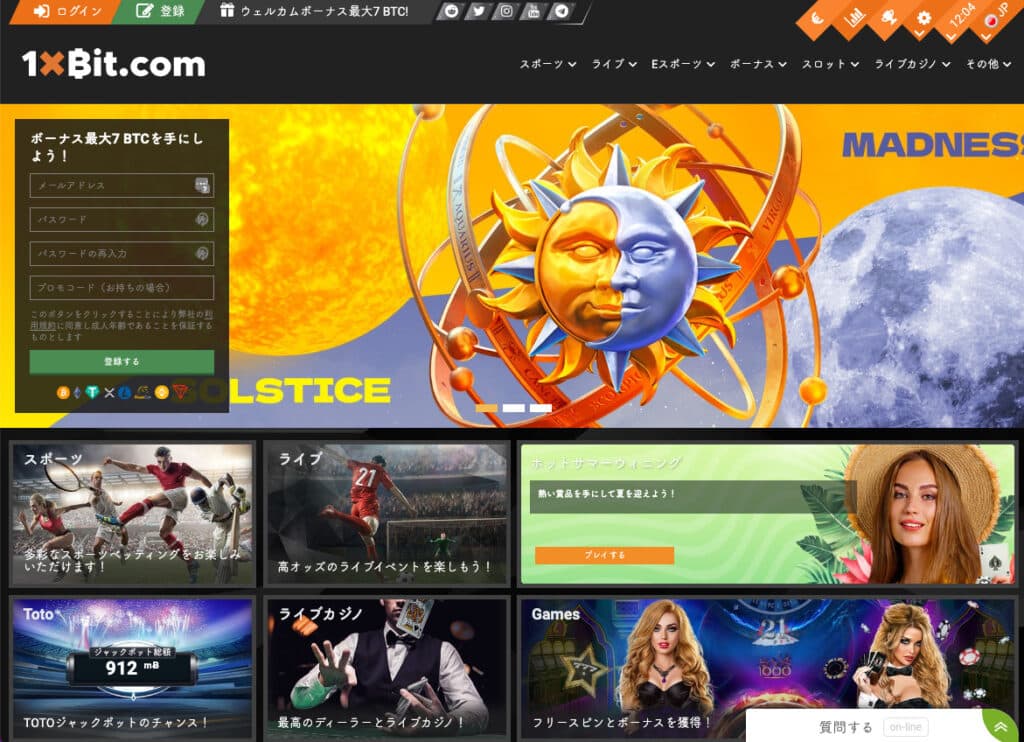Image resolution: width=1024 pixels, height=742 pixels.
Task: Click the green scroll-to-top arrows icon
Action: 1001,727
